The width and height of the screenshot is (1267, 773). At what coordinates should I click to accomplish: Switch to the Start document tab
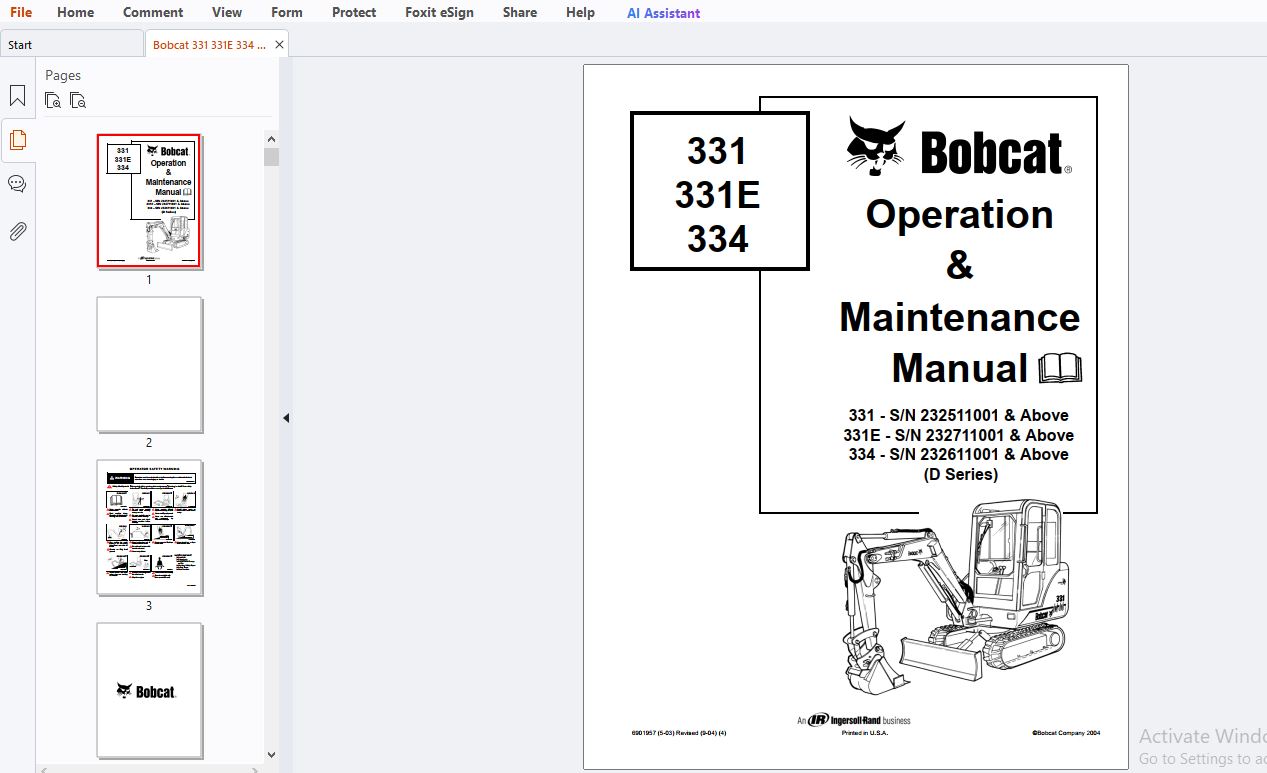72,44
